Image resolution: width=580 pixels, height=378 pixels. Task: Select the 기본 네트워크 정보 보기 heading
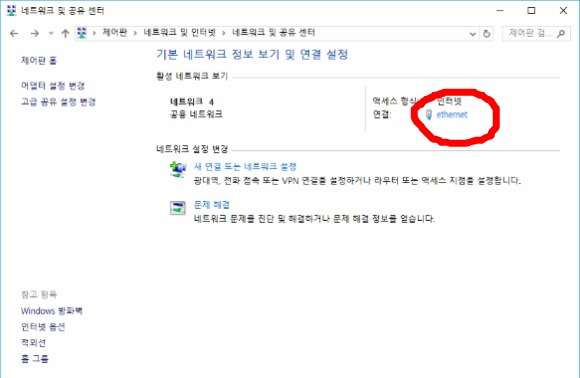[252, 55]
